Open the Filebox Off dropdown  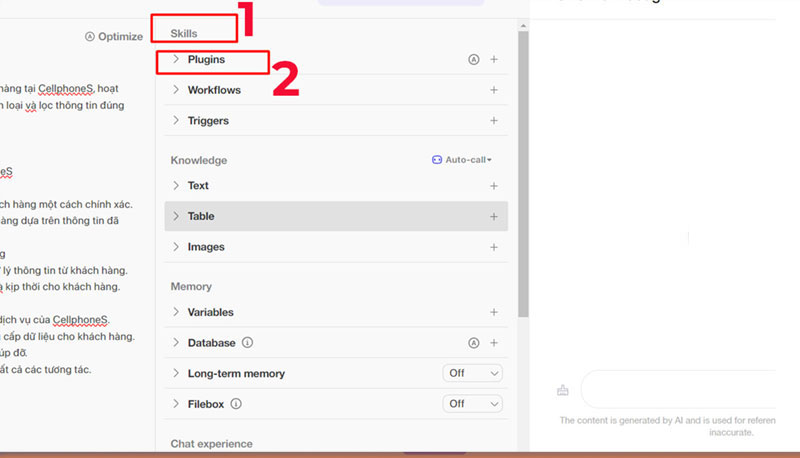(x=473, y=404)
